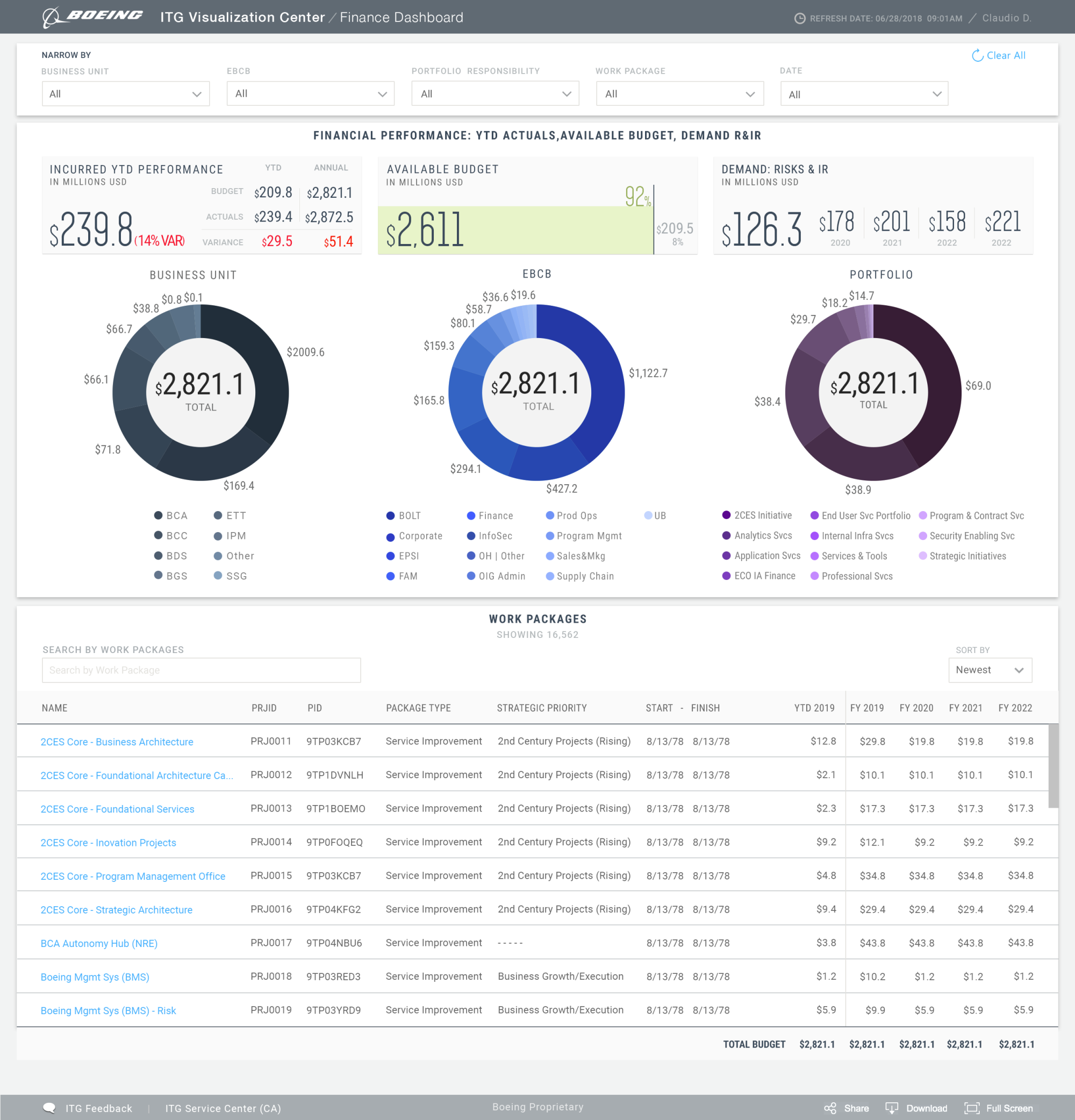Click ITG Visualization Center breadcrumb

[242, 17]
